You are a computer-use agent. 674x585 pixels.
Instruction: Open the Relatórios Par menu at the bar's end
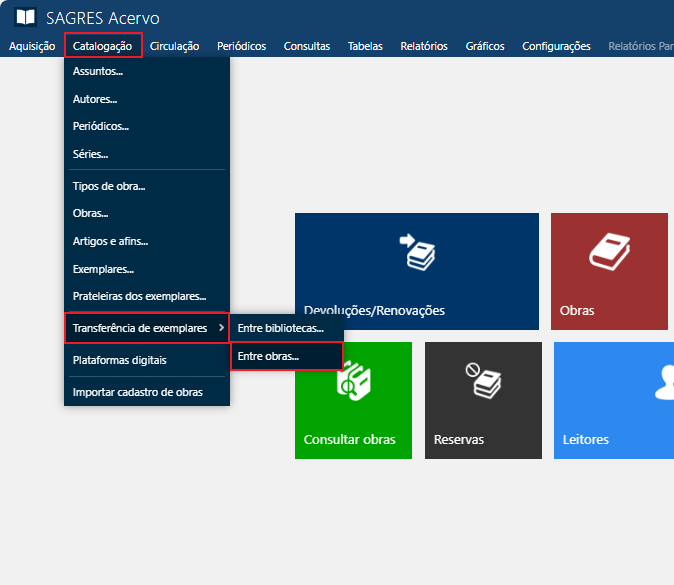click(641, 46)
